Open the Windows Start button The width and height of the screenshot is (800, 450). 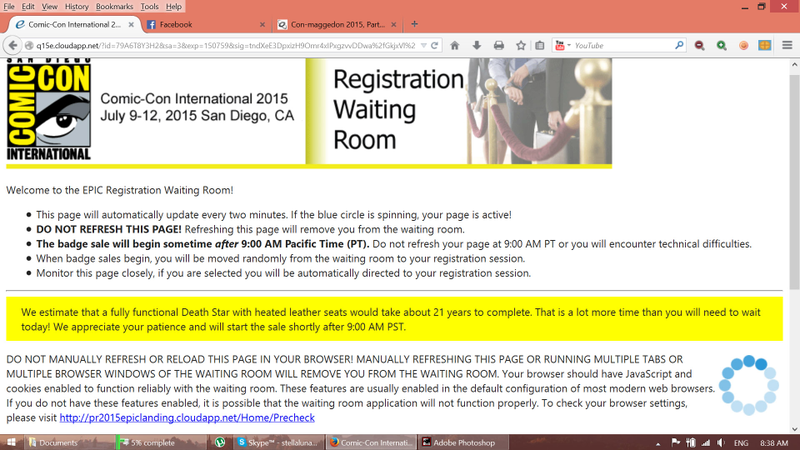(11, 442)
